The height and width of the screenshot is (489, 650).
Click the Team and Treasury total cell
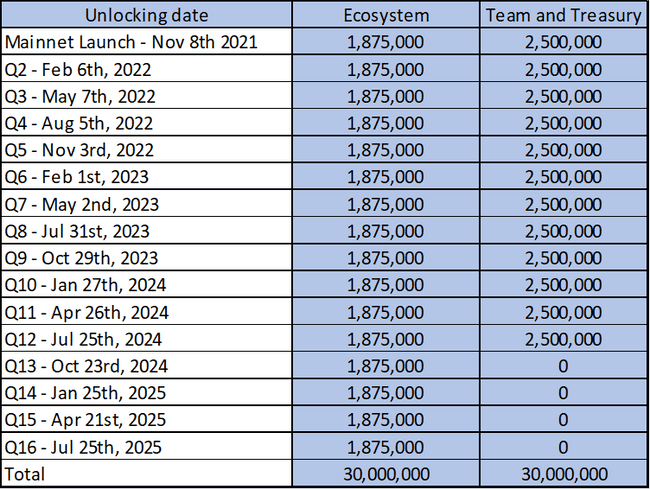pos(563,472)
